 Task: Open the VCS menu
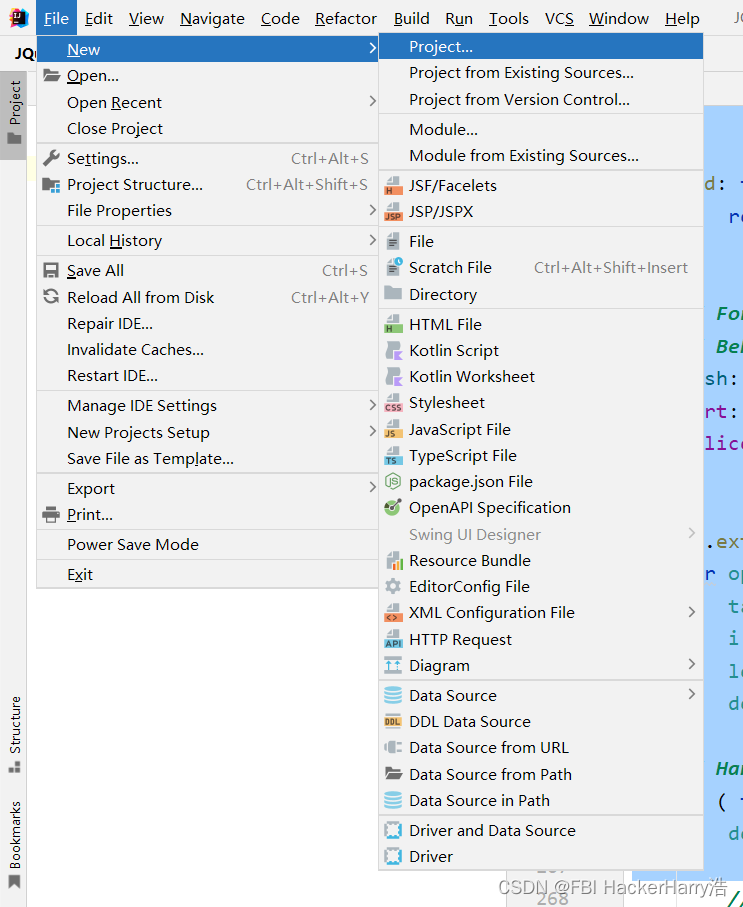[x=559, y=19]
